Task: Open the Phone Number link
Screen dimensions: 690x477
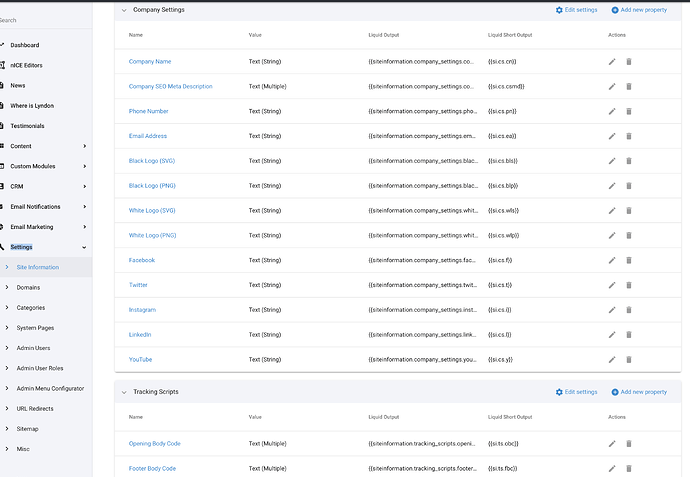Action: tap(149, 111)
